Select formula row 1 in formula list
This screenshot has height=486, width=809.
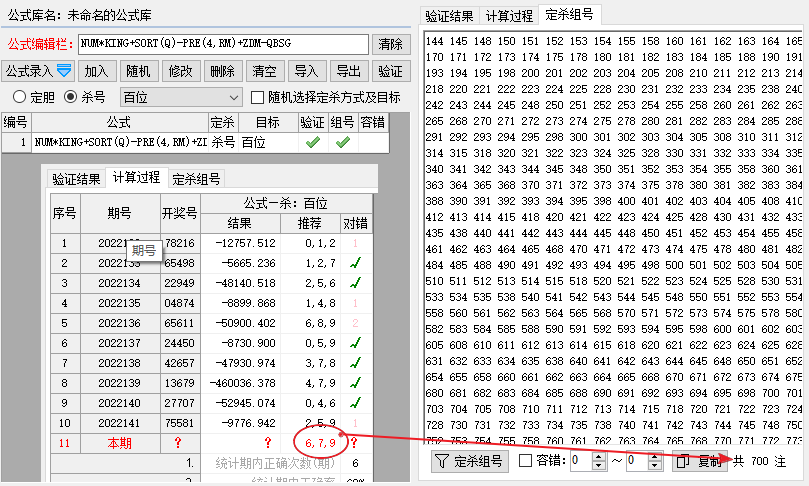pyautogui.click(x=195, y=142)
